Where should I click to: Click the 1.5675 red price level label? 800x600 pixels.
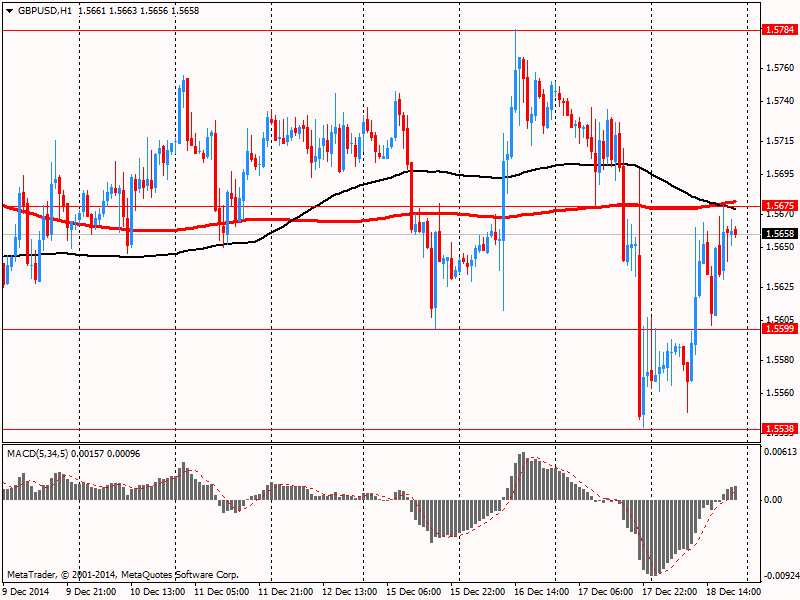[780, 206]
